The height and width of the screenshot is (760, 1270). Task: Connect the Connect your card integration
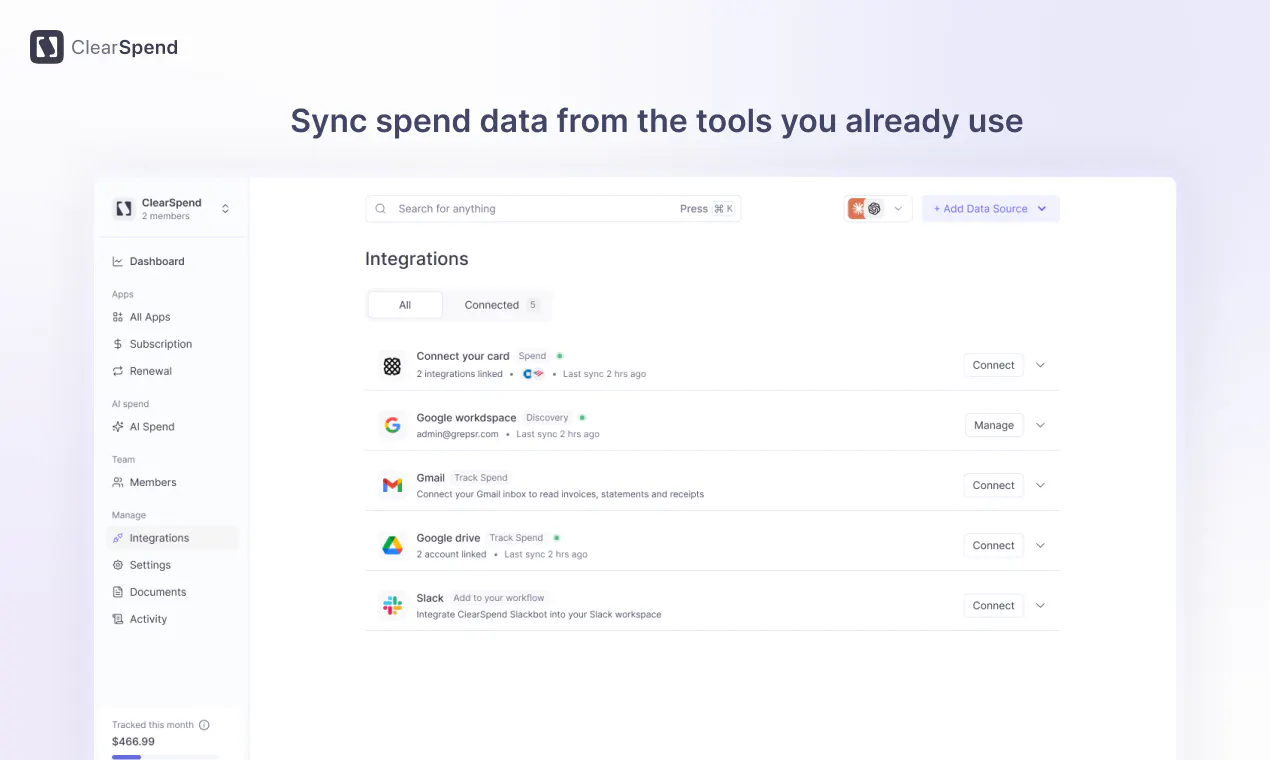pos(994,365)
